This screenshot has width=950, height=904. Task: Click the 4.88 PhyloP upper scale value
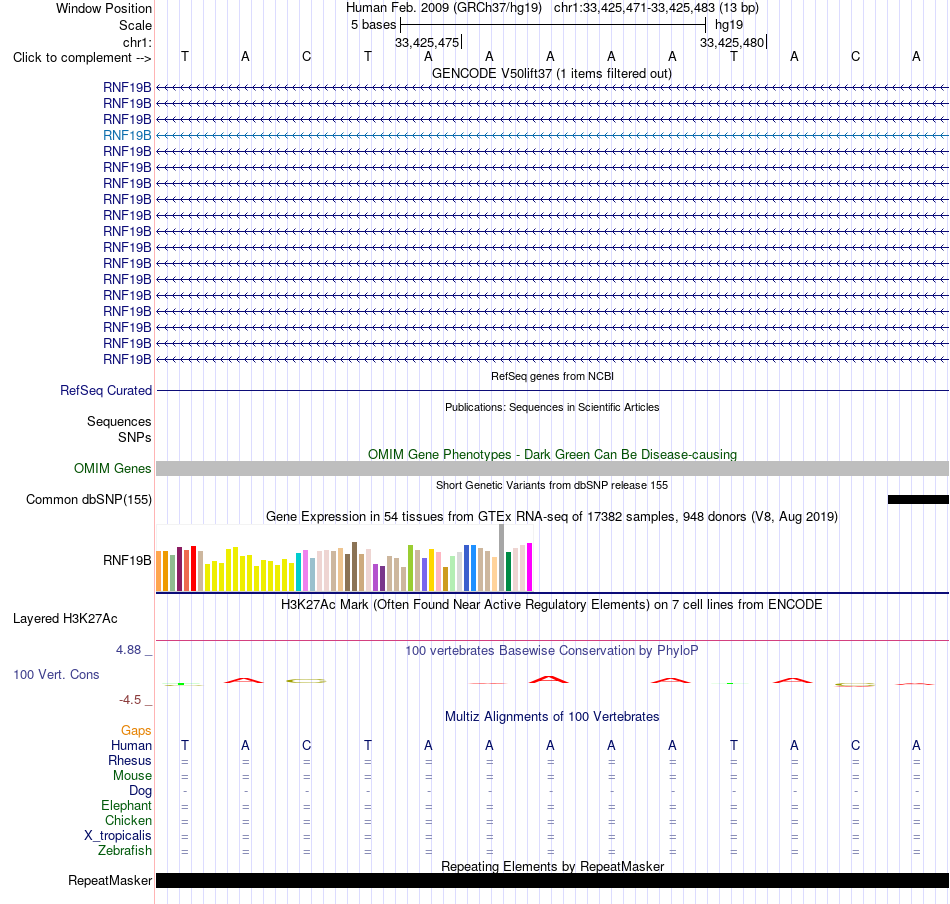128,650
